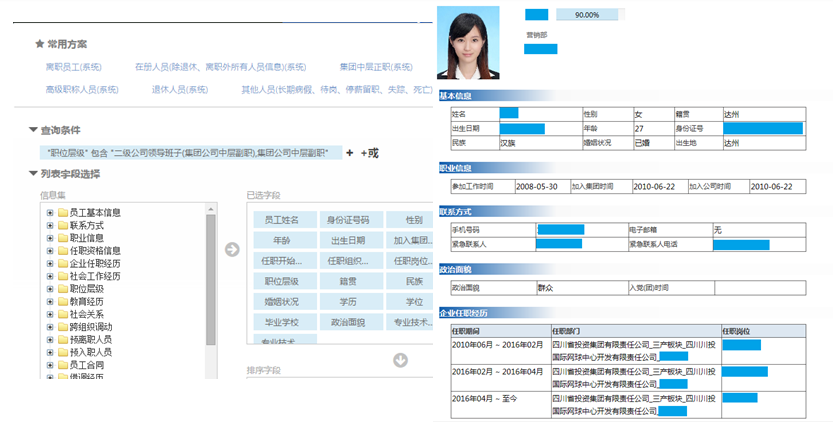Click the 员工基本信息 folder icon
This screenshot has height=428, width=833.
click(x=62, y=213)
